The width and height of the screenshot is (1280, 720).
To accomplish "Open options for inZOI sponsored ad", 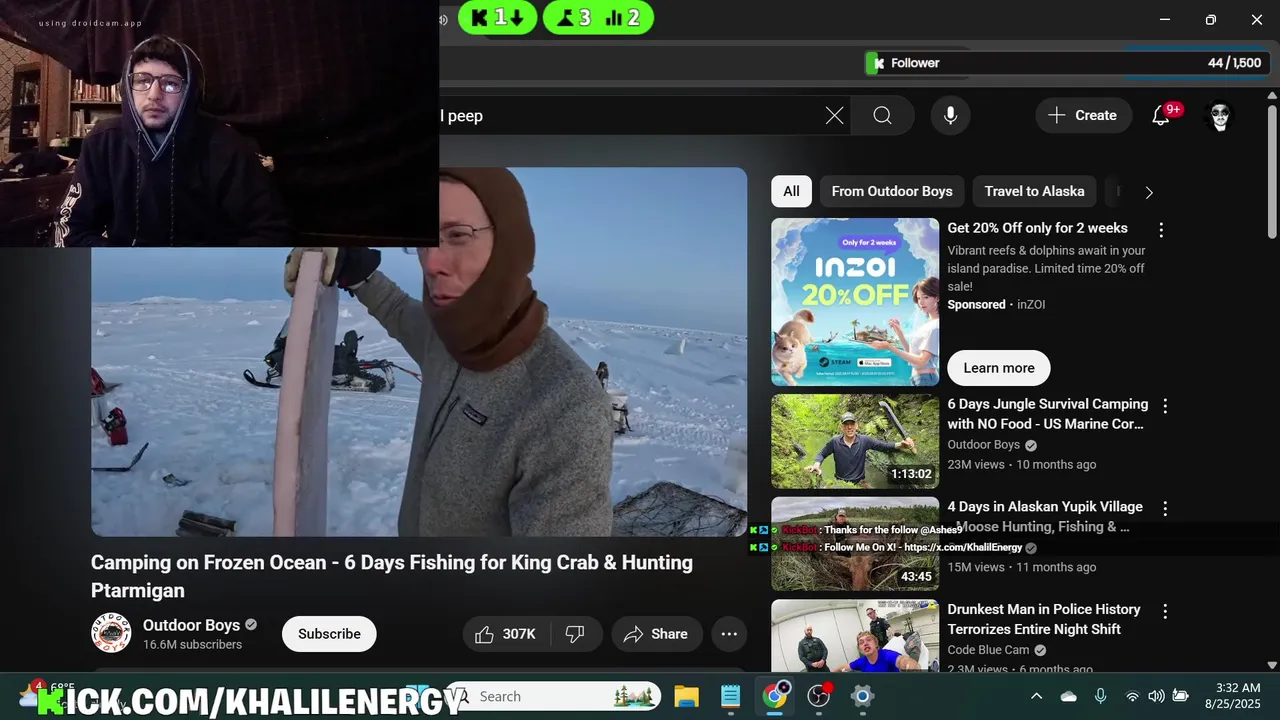I will [1161, 230].
